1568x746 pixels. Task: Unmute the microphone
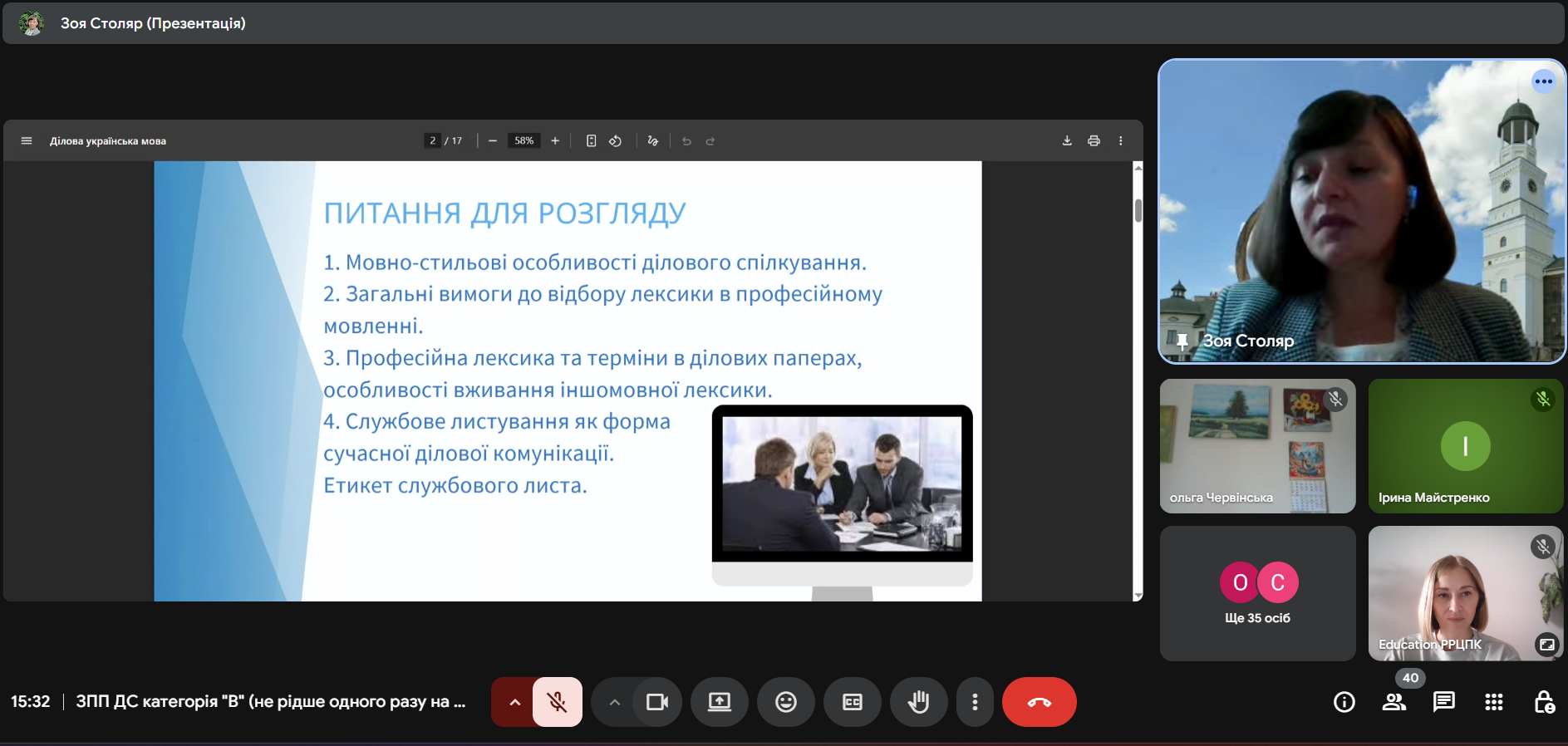[558, 702]
